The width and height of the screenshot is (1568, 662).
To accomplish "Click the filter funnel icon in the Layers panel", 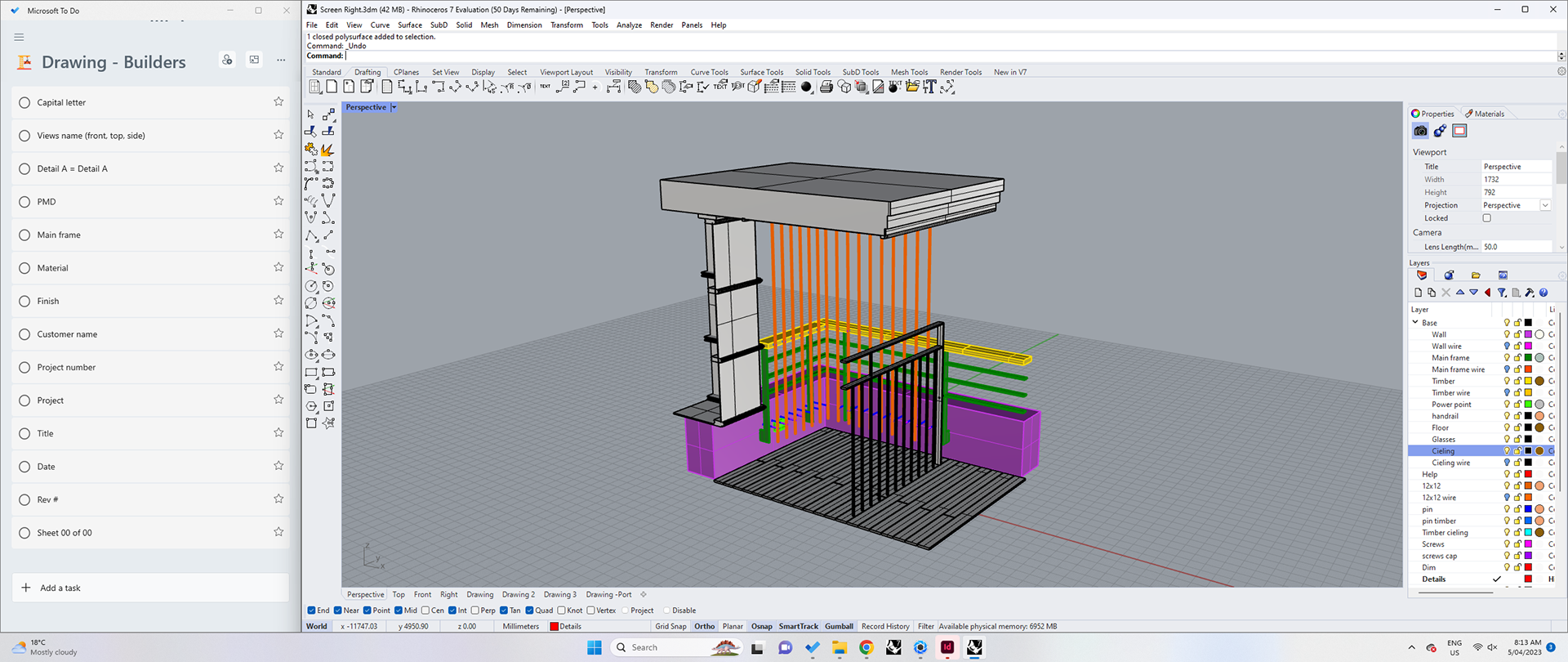I will click(1502, 293).
